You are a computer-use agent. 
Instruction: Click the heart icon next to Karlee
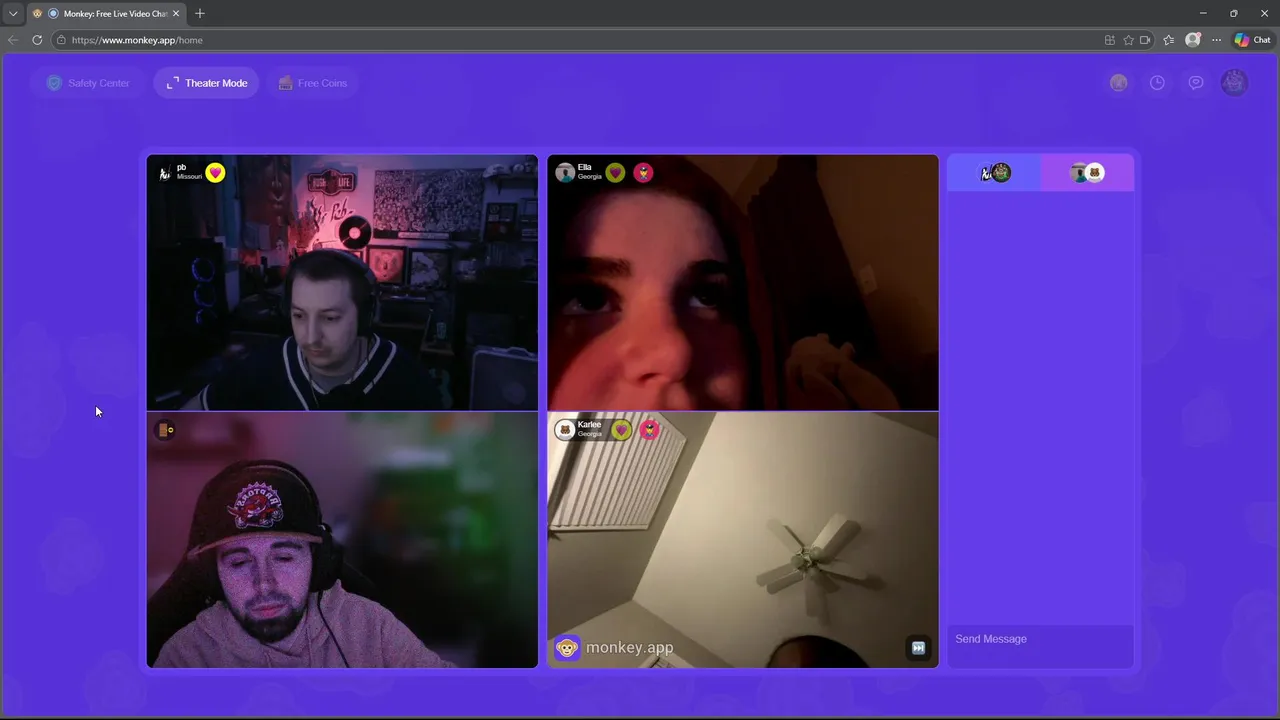click(x=621, y=430)
